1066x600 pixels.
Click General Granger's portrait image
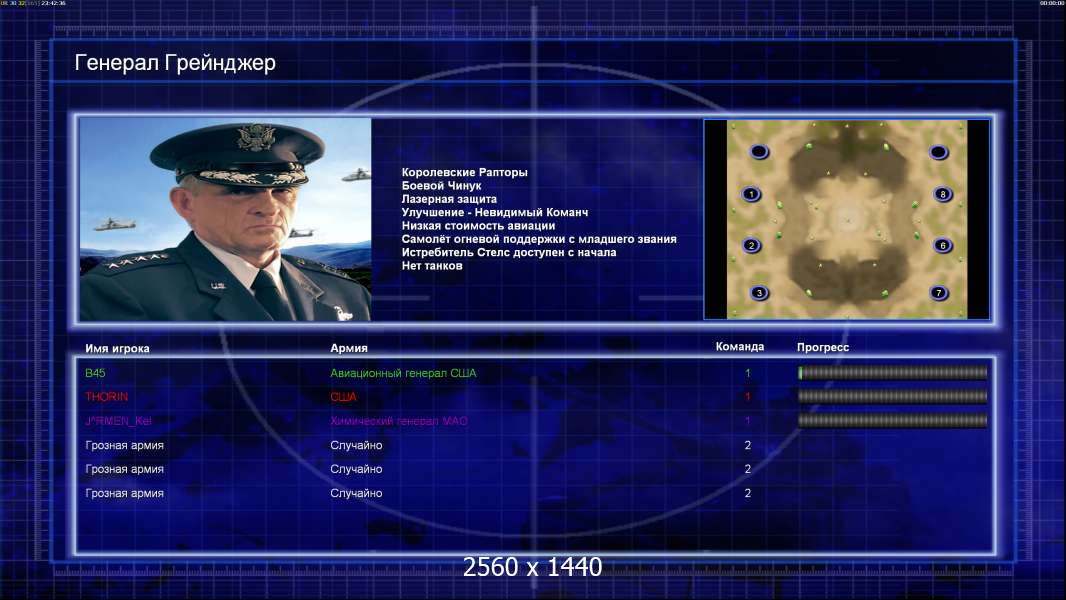click(226, 219)
